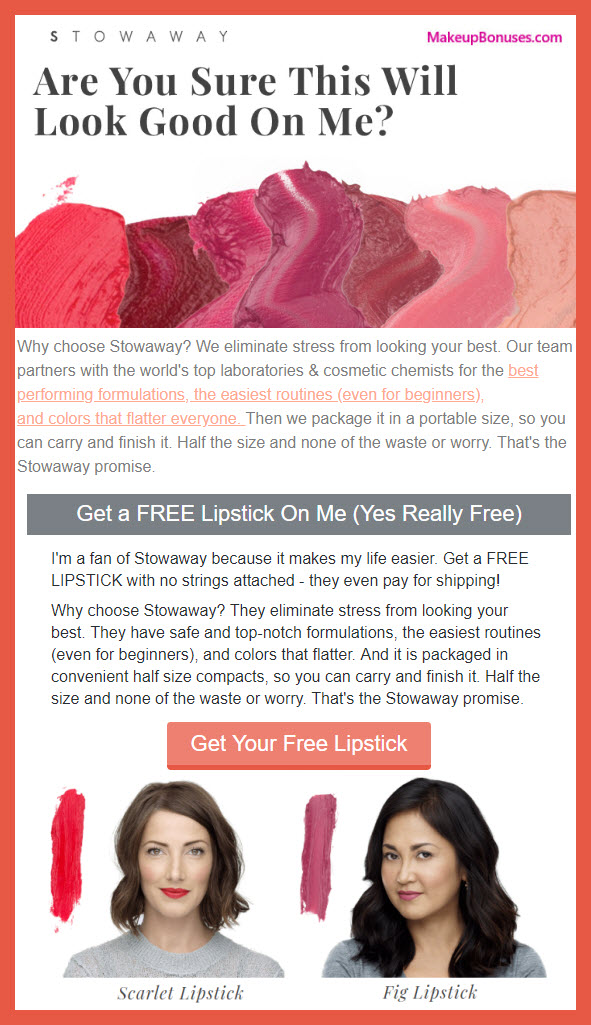Viewport: 591px width, 1025px height.
Task: Open the MakeupBonuses.com watermark link
Action: coord(494,37)
